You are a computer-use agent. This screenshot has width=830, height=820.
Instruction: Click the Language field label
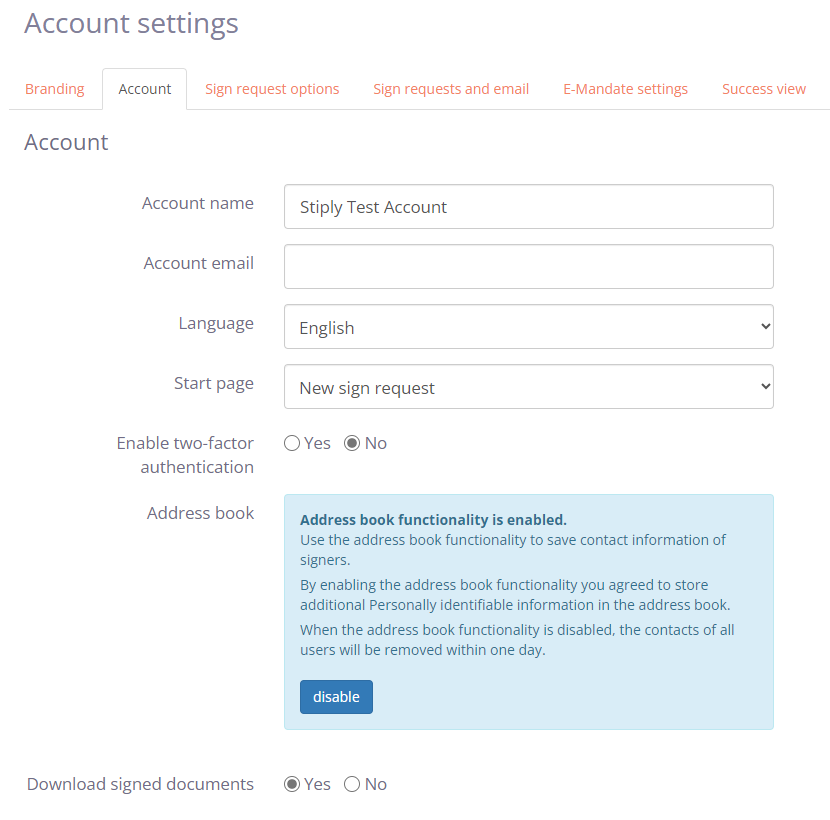(216, 323)
